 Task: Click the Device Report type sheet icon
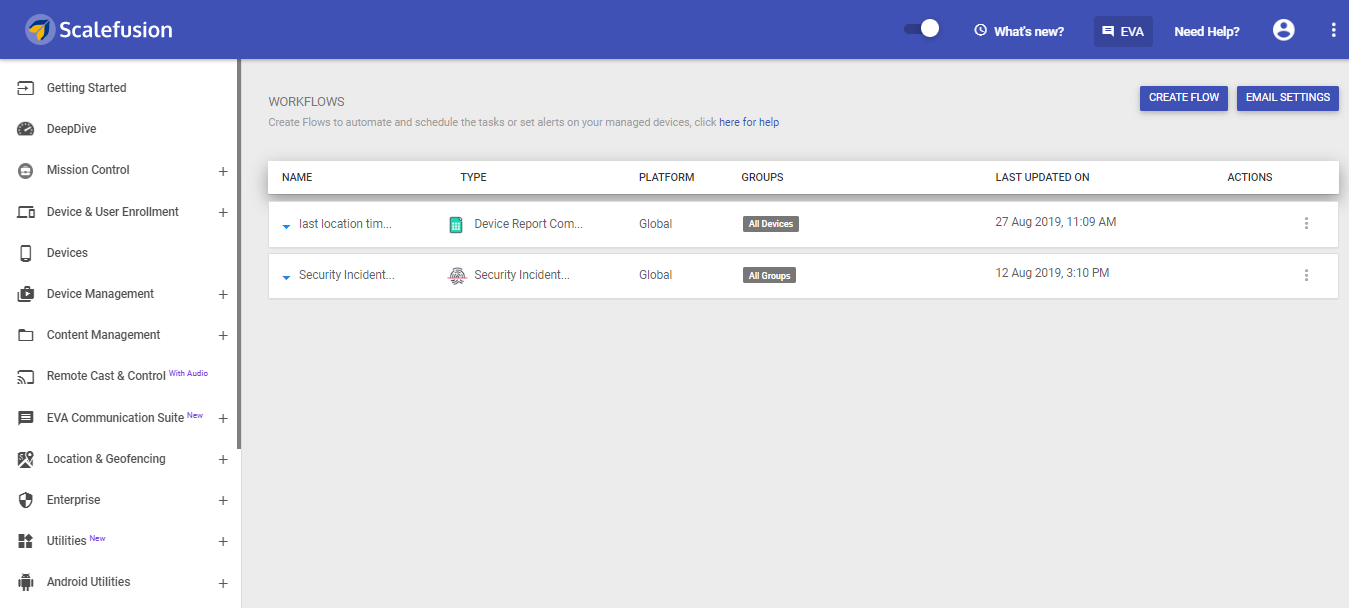tap(456, 225)
